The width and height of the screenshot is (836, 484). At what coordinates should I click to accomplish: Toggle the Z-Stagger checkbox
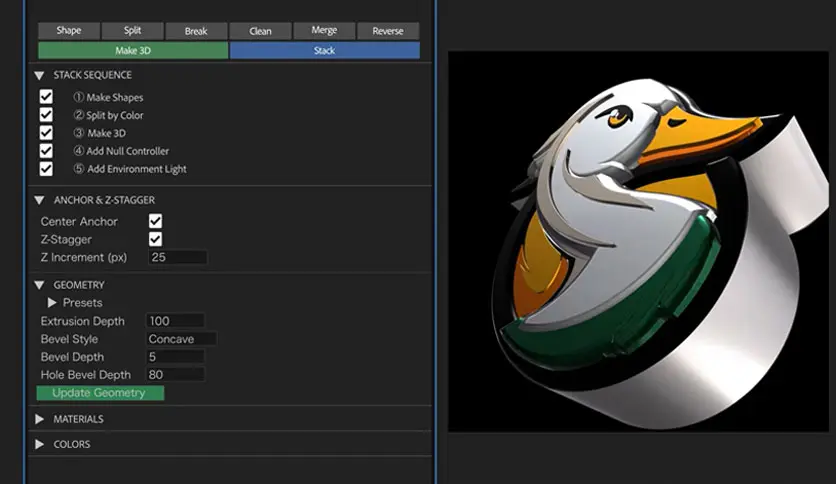click(x=155, y=239)
